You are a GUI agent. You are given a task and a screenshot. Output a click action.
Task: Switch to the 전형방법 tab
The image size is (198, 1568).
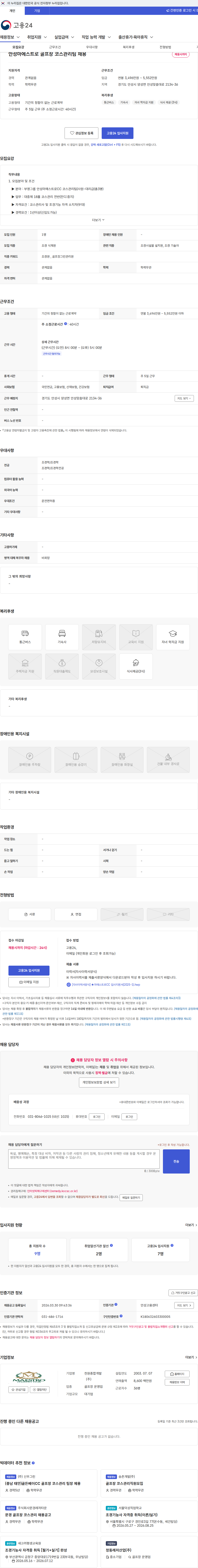[165, 47]
